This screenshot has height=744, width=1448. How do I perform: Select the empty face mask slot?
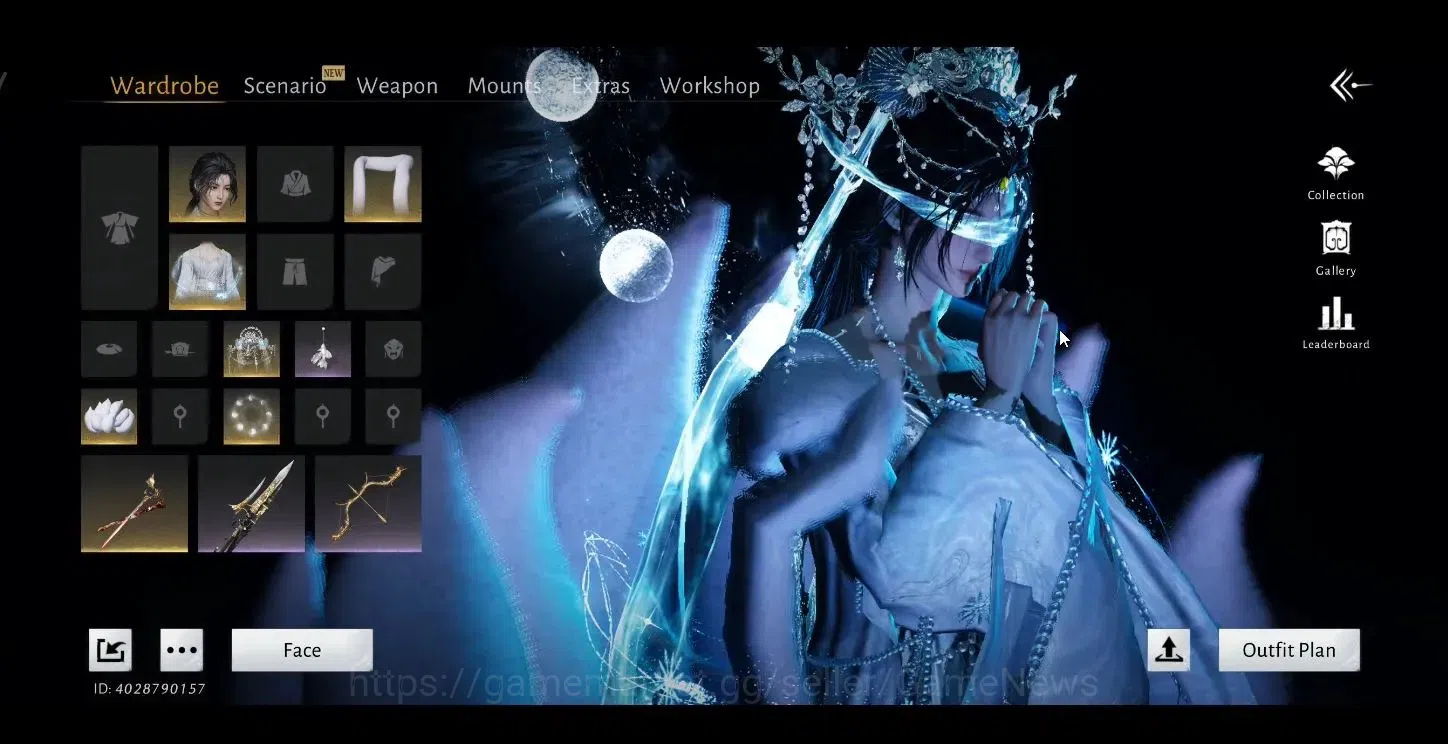pos(393,349)
